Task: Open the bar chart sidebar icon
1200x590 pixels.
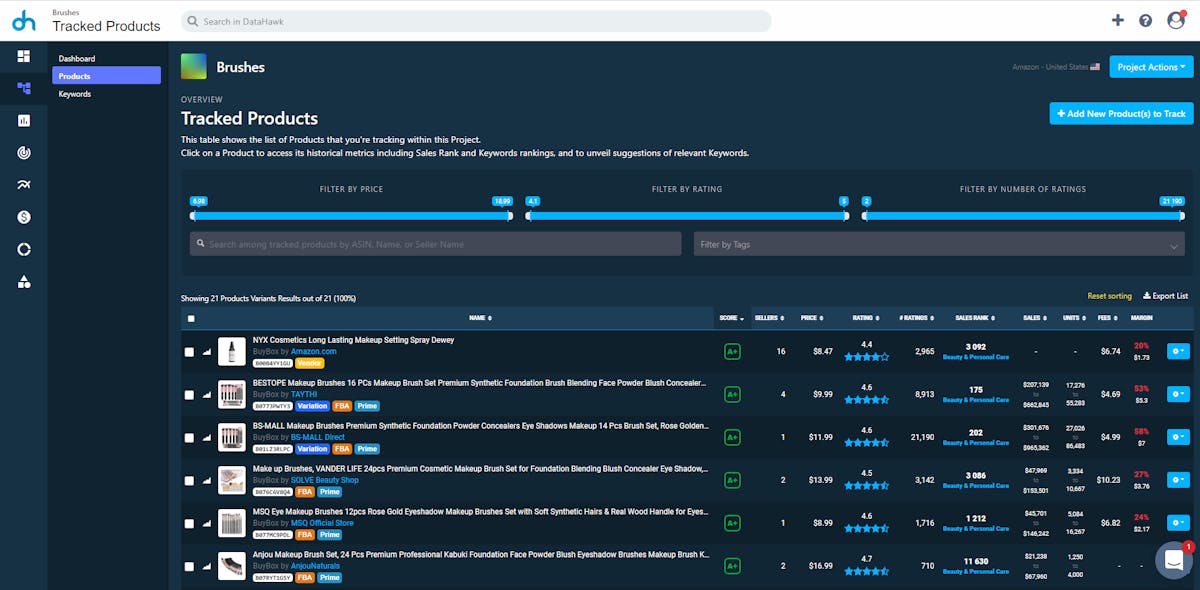Action: [x=24, y=121]
